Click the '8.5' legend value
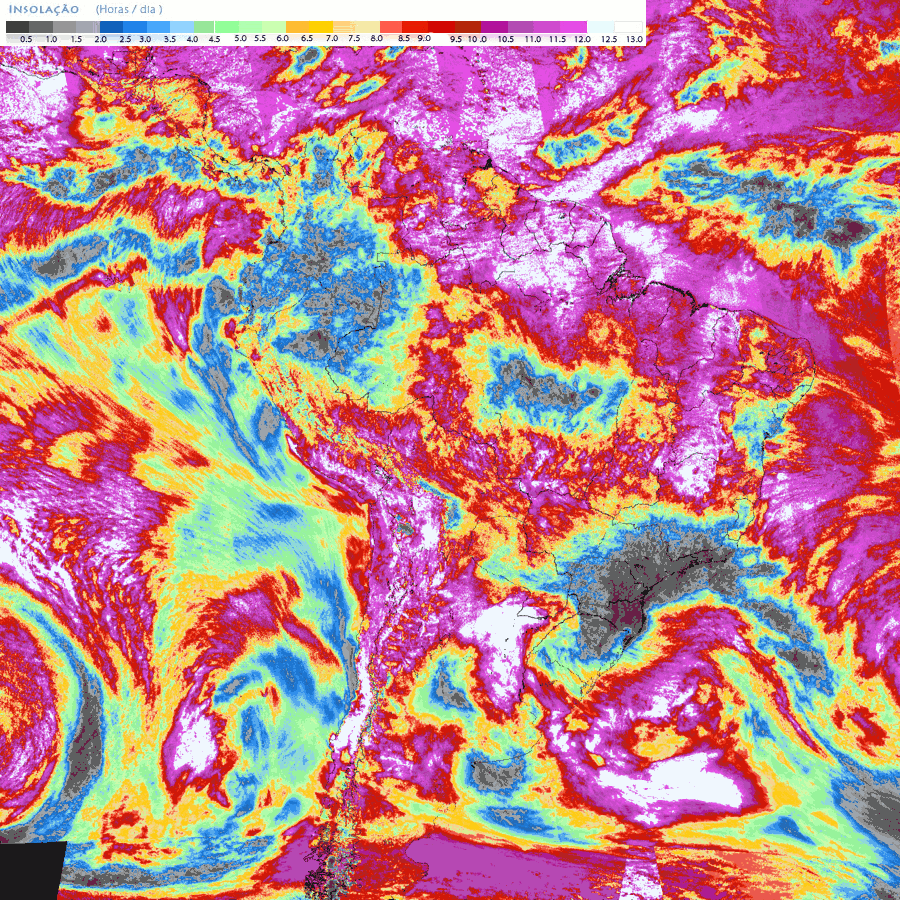The width and height of the screenshot is (900, 900). pyautogui.click(x=404, y=38)
